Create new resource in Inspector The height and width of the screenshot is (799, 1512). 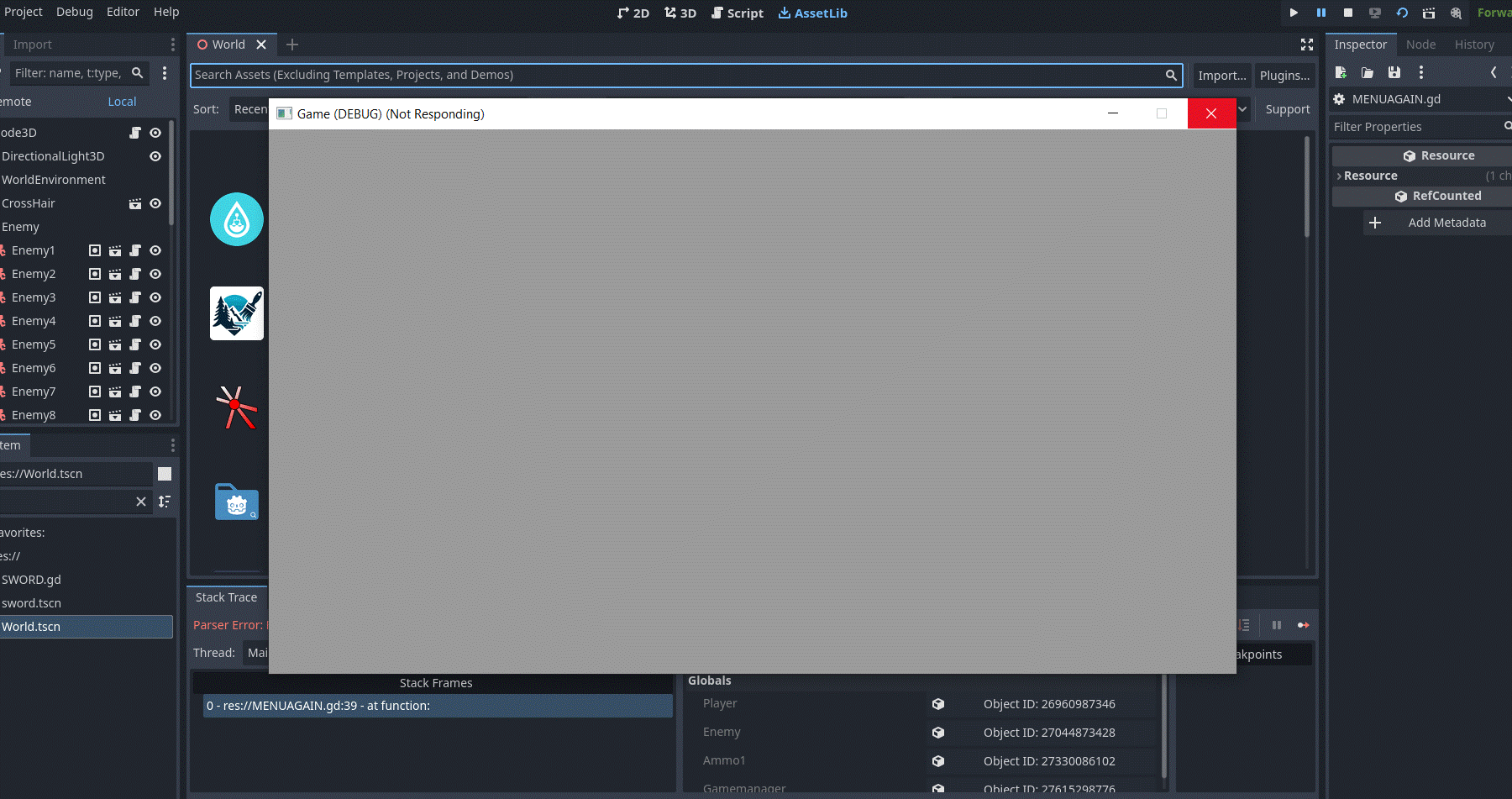point(1341,72)
